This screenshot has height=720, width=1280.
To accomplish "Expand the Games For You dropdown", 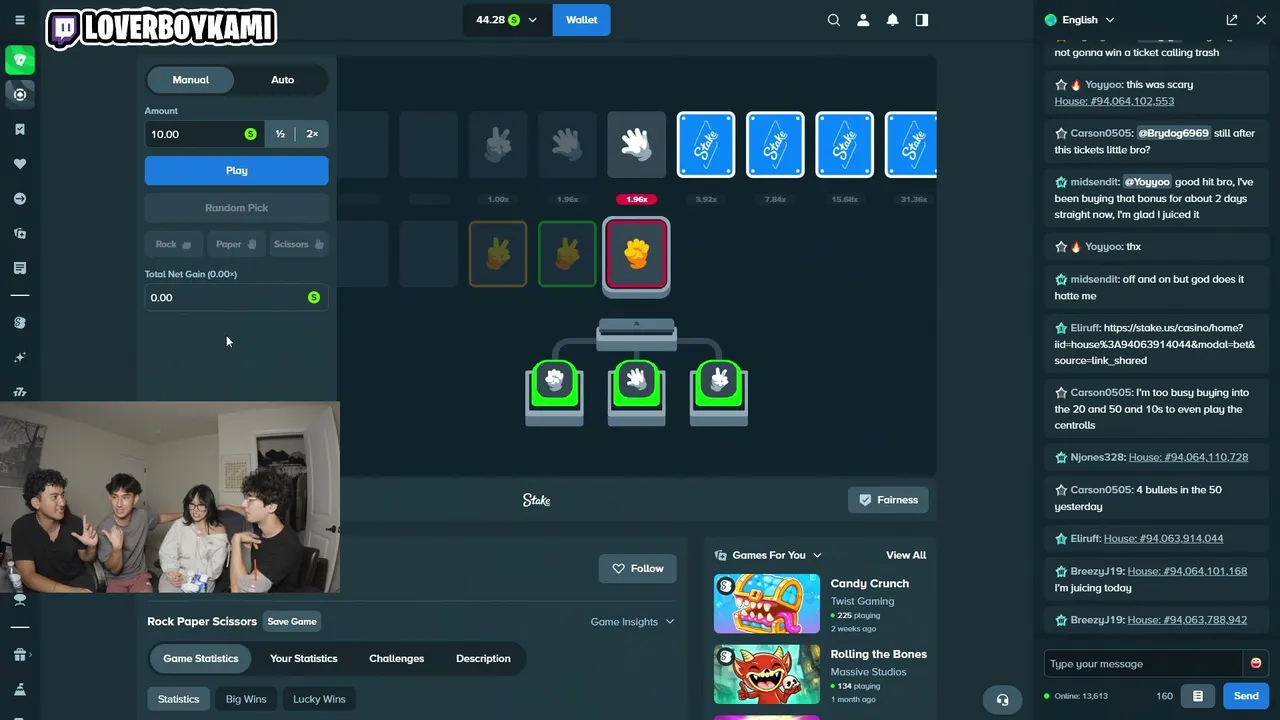I will click(x=769, y=555).
